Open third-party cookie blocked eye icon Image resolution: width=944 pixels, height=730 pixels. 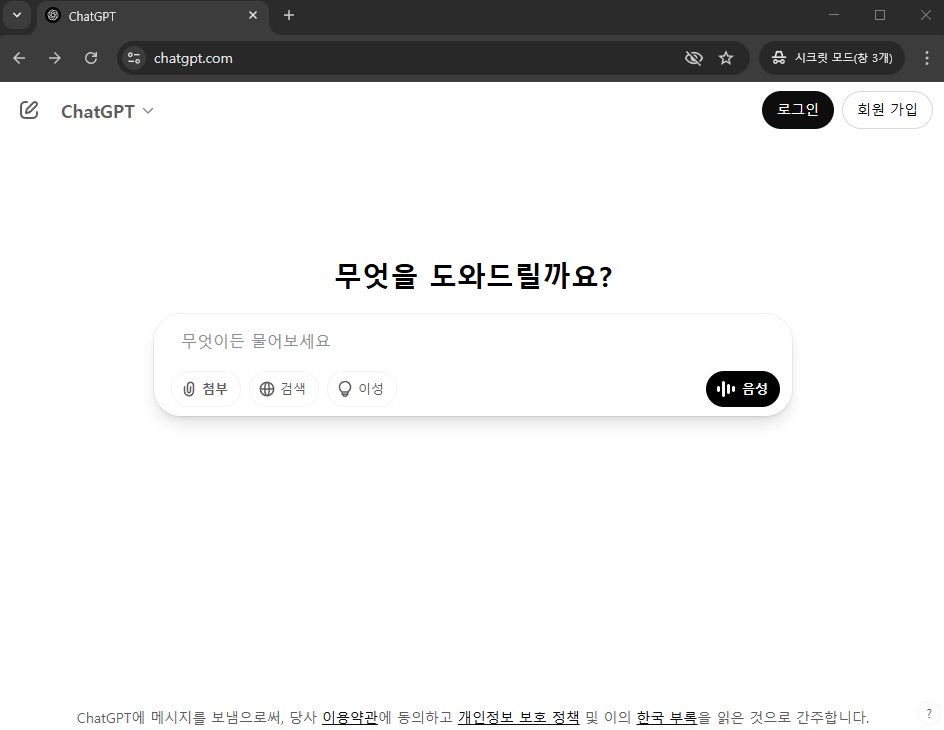(694, 58)
